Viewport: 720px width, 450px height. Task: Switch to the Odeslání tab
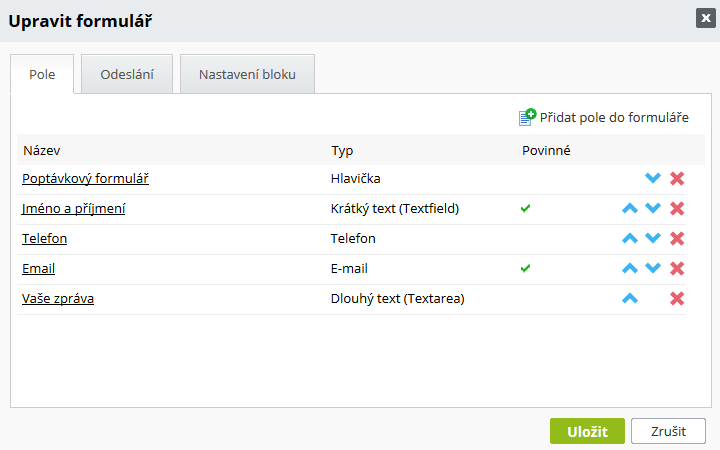point(127,74)
